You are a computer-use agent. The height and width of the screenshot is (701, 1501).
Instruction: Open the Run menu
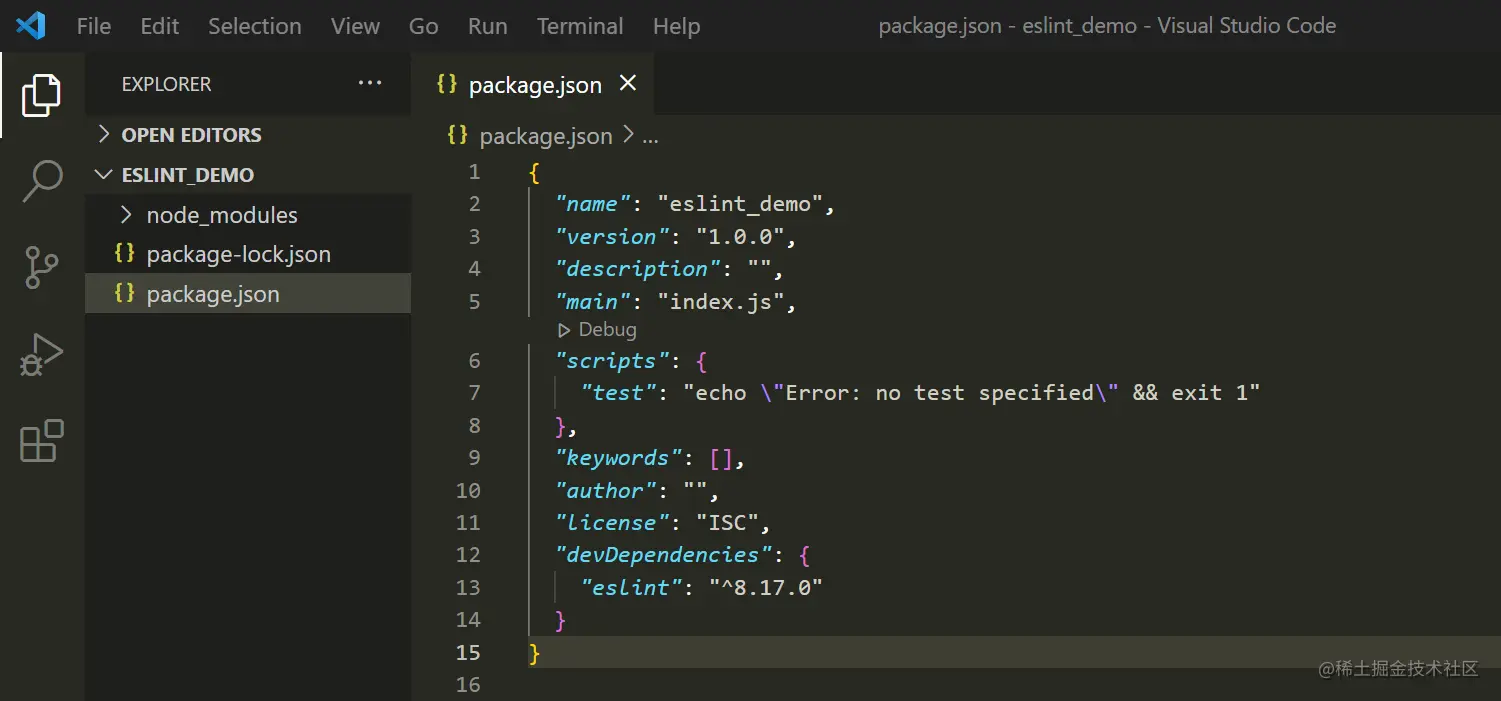pyautogui.click(x=488, y=26)
